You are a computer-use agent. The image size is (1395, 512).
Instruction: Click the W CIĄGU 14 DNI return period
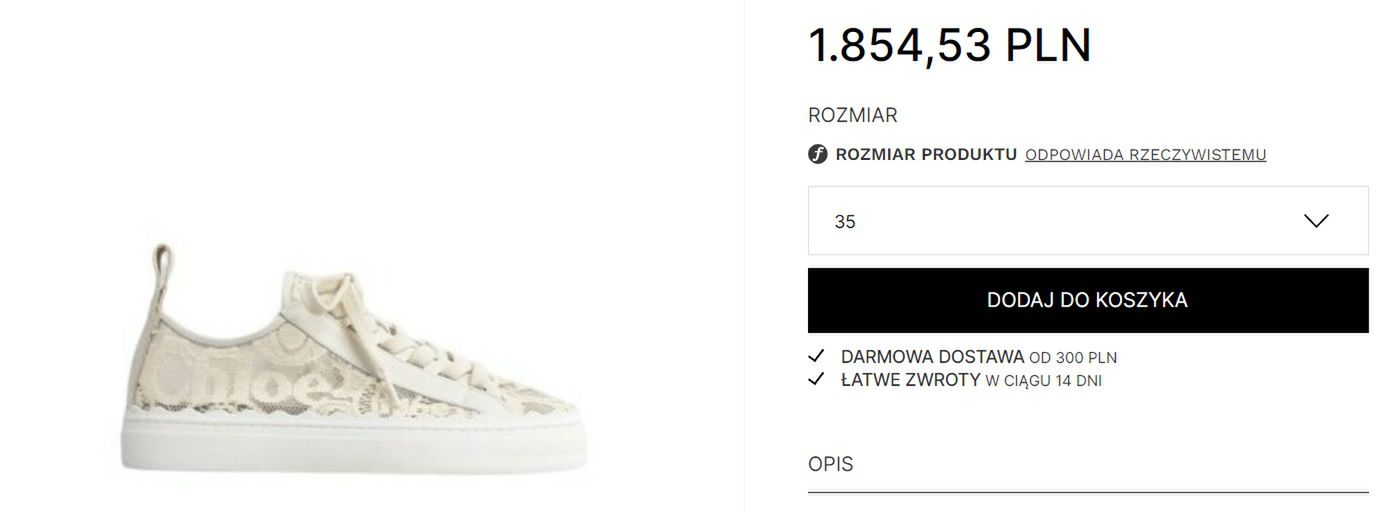1044,381
